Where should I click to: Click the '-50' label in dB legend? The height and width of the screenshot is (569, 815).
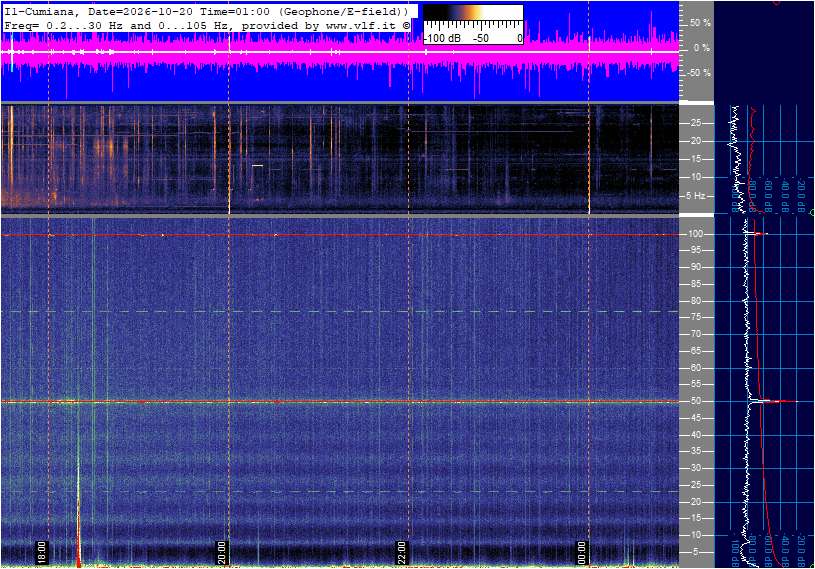coord(480,38)
